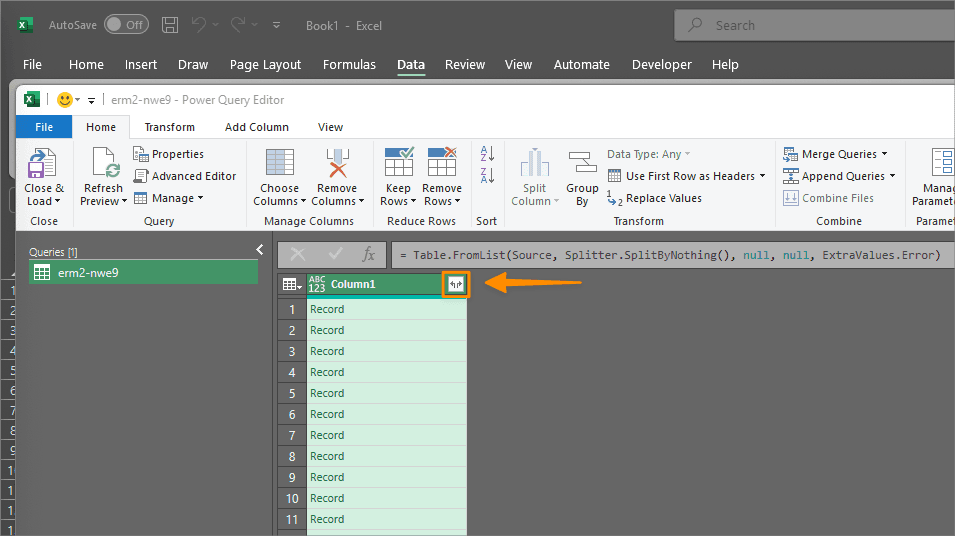
Task: Open the Draw tab
Action: coord(192,65)
